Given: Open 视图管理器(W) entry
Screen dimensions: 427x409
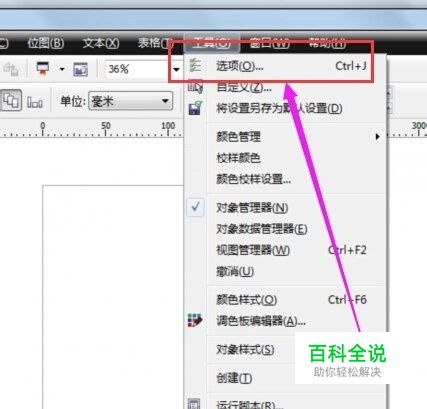Looking at the screenshot, I should [285, 250].
